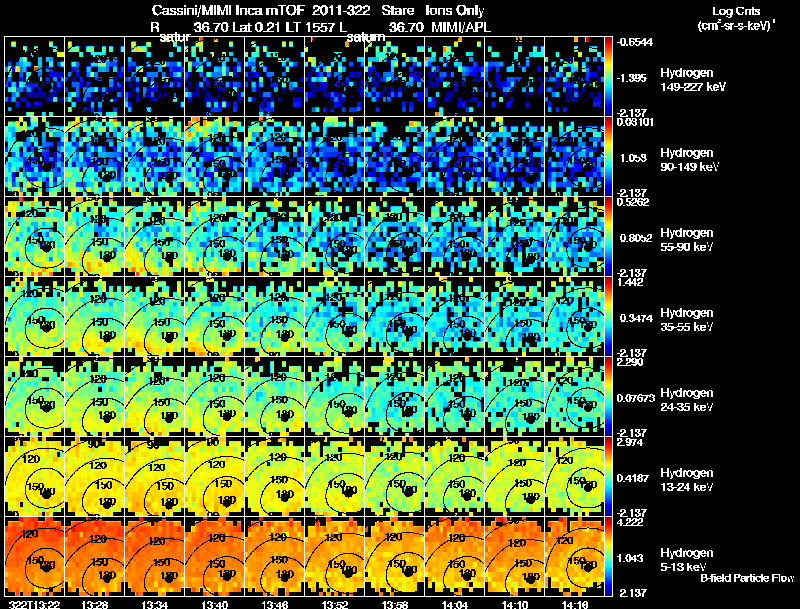Image resolution: width=800 pixels, height=609 pixels.
Task: Click the 322T13:22 time label
Action: [33, 604]
